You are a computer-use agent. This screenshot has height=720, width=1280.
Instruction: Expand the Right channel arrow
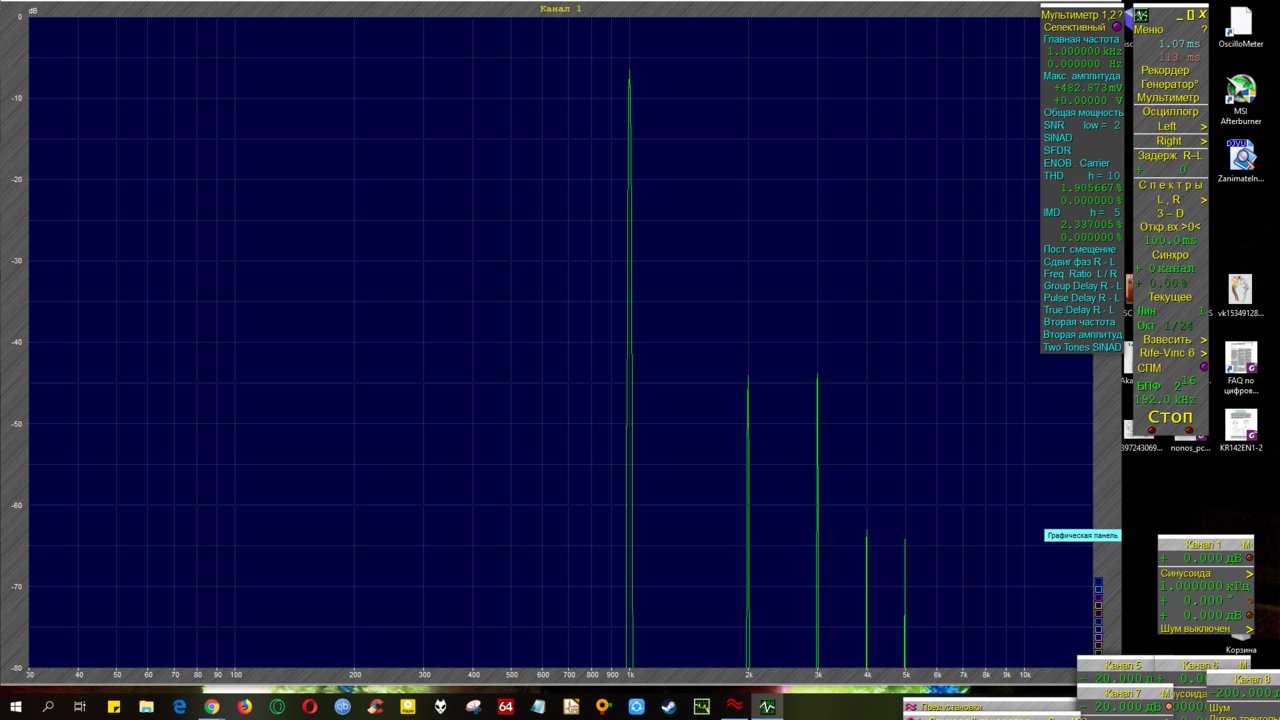tap(1203, 141)
